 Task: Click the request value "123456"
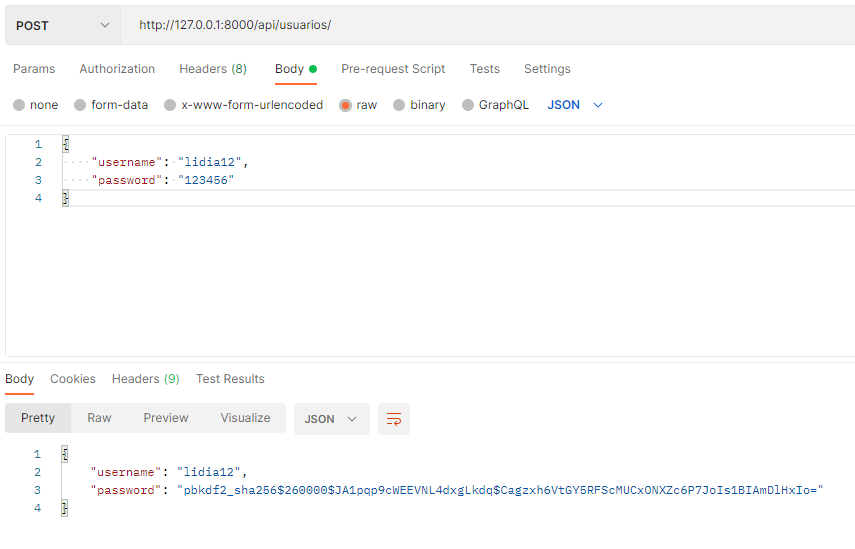[206, 180]
